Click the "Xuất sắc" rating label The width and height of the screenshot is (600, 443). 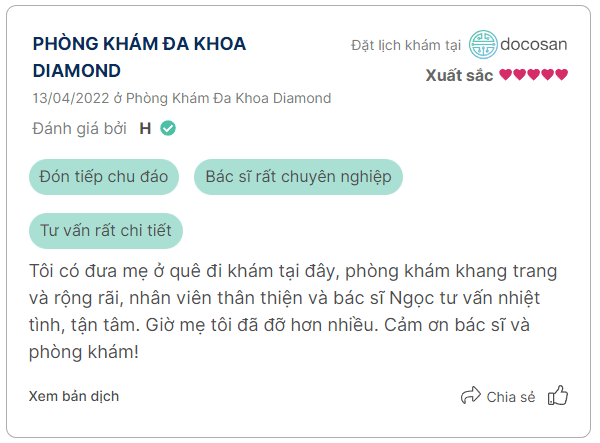[x=459, y=75]
